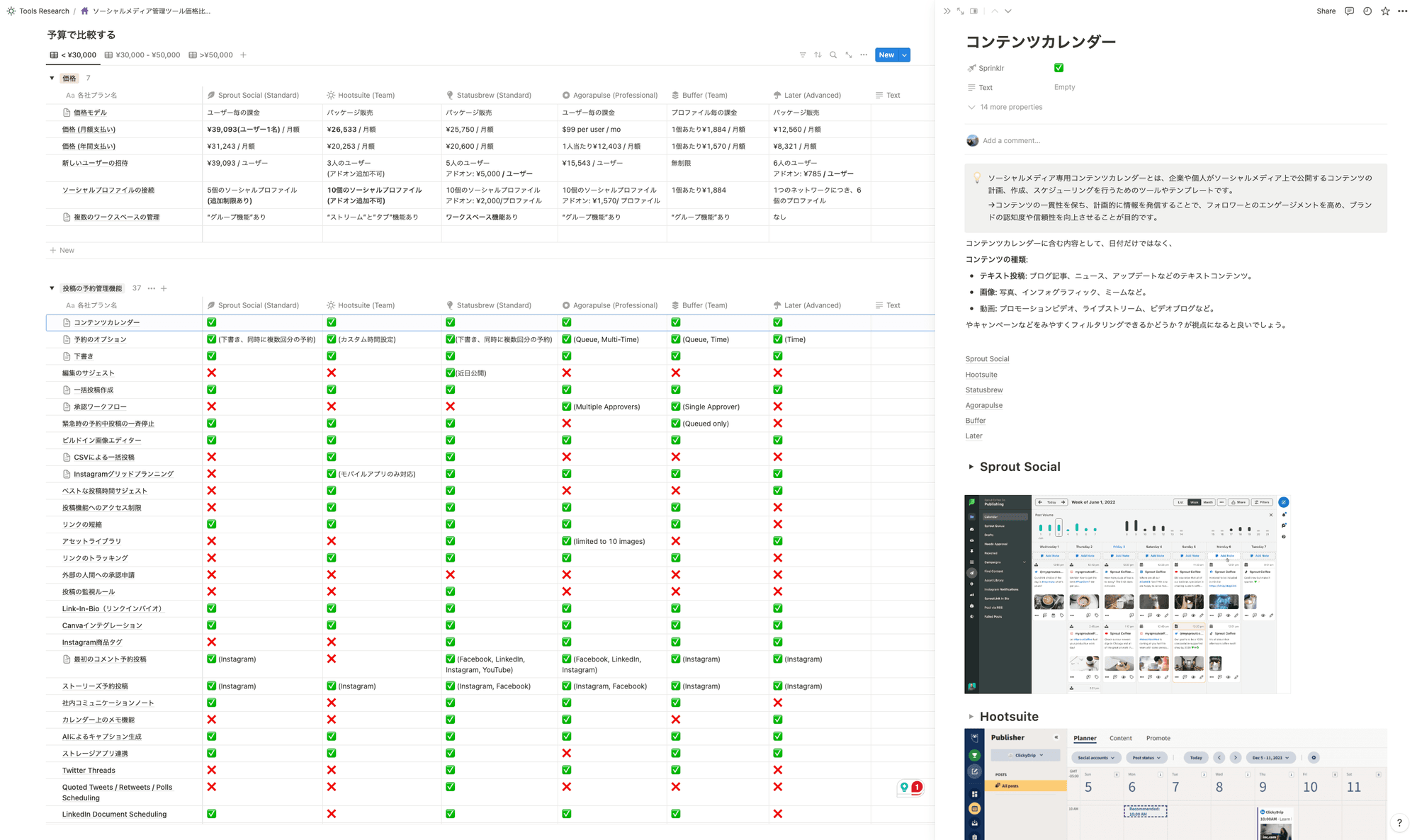The width and height of the screenshot is (1417, 840).
Task: Open the Statusbrew link in page
Action: coord(983,390)
